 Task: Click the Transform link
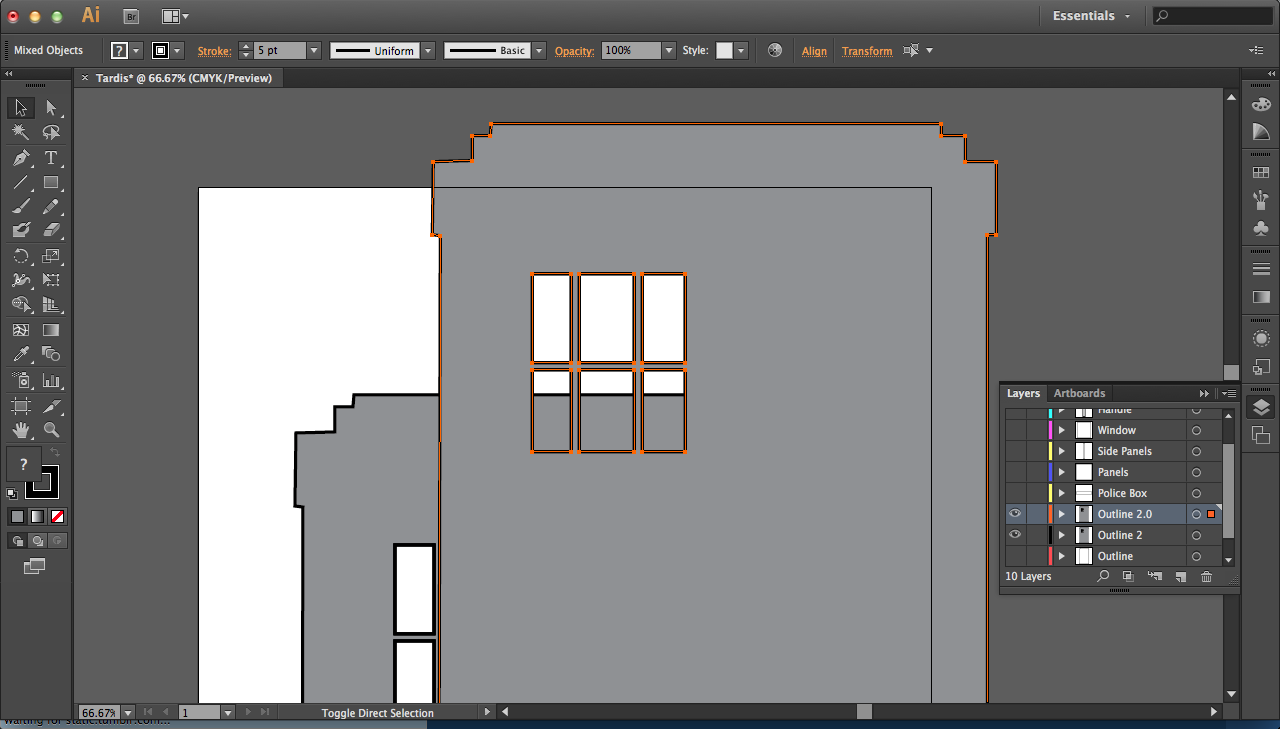867,51
